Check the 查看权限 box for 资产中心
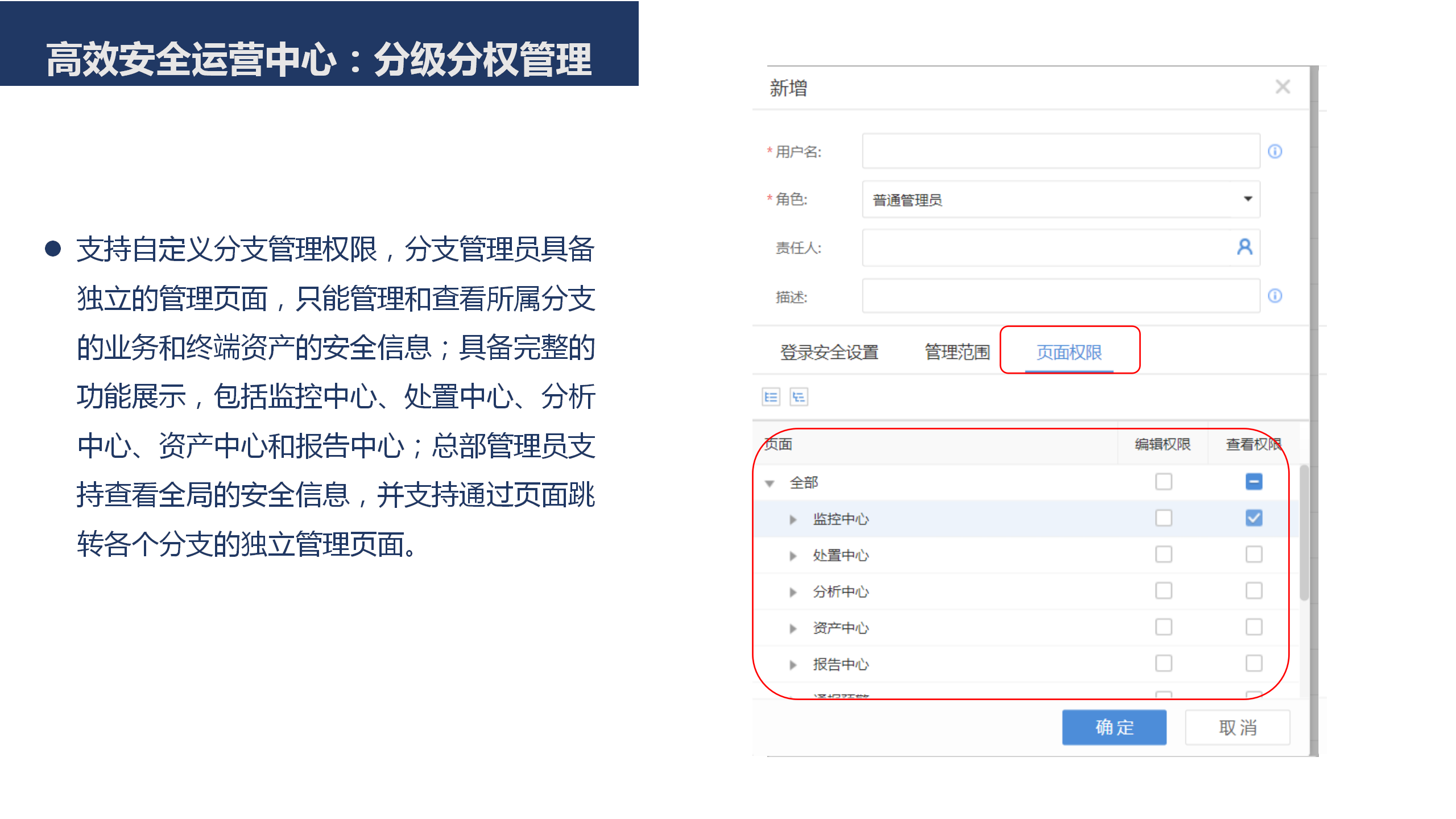The height and width of the screenshot is (819, 1456). [1254, 627]
